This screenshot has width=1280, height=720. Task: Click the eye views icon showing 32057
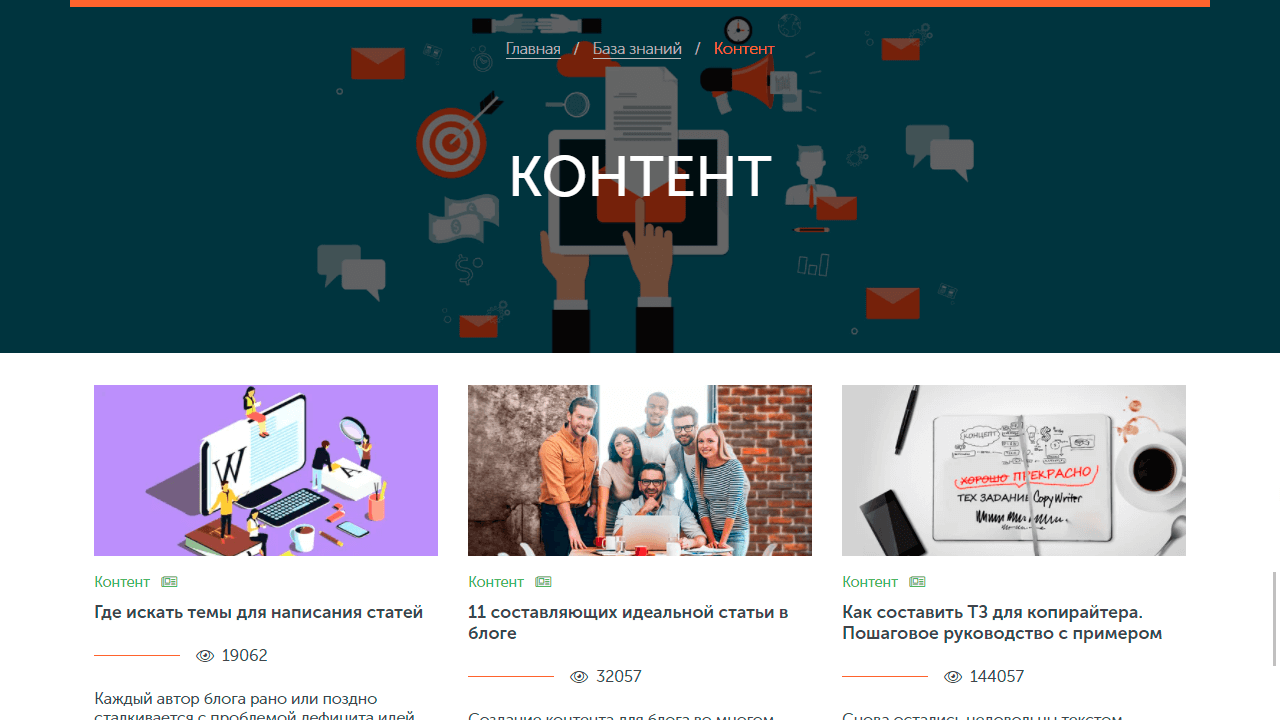coord(579,677)
